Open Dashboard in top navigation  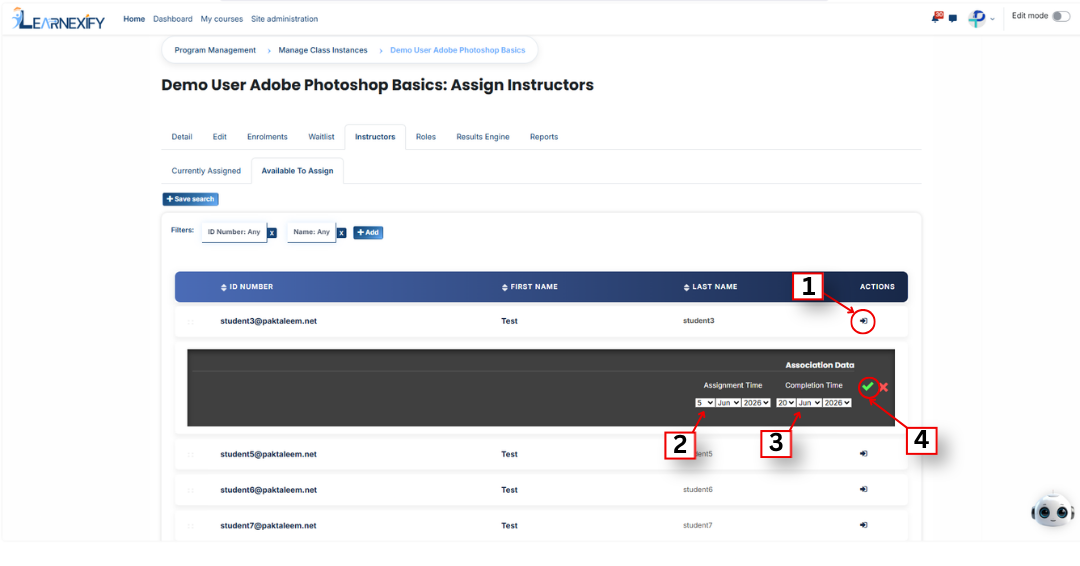click(173, 19)
